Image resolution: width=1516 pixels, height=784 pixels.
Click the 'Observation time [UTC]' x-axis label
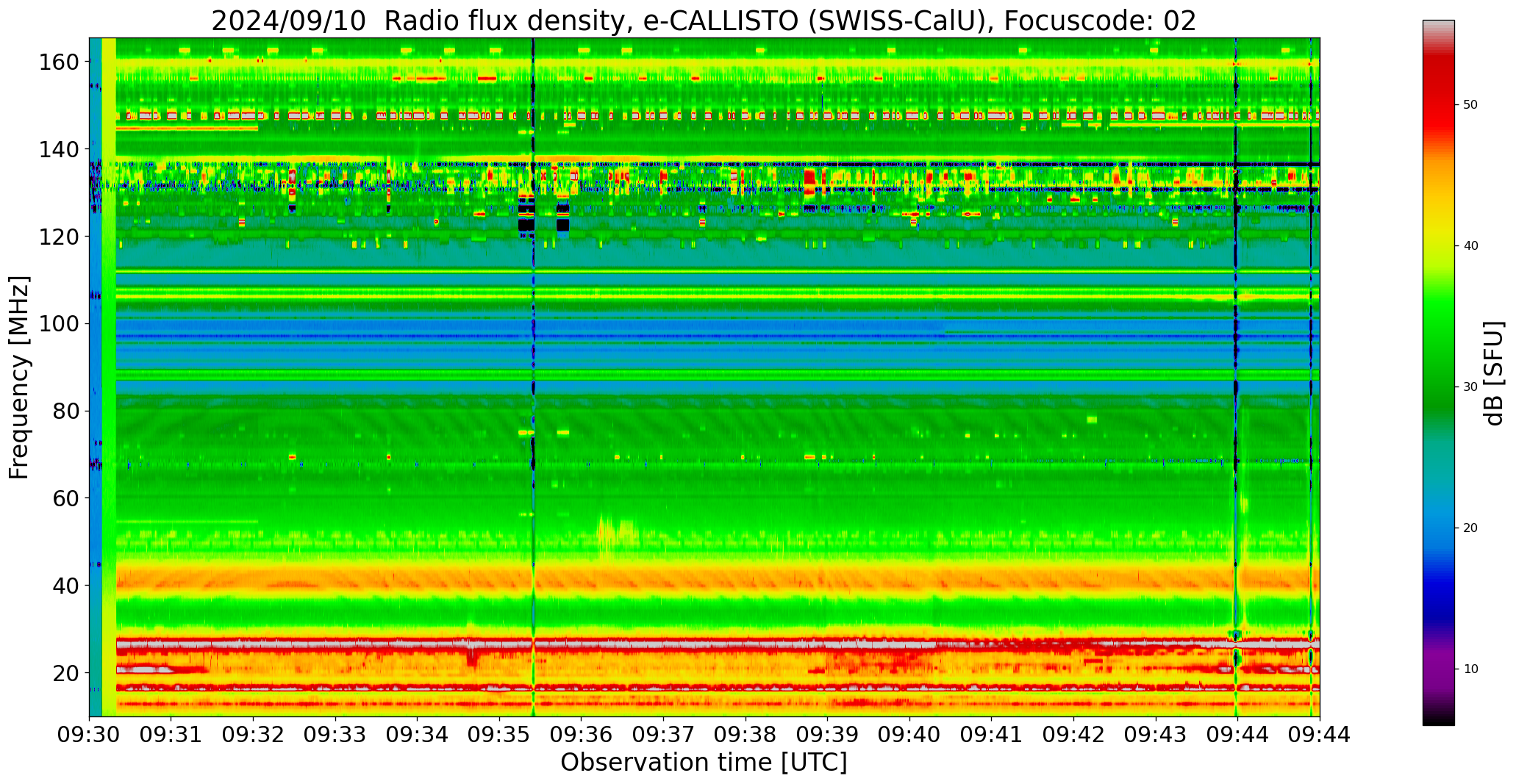704,762
